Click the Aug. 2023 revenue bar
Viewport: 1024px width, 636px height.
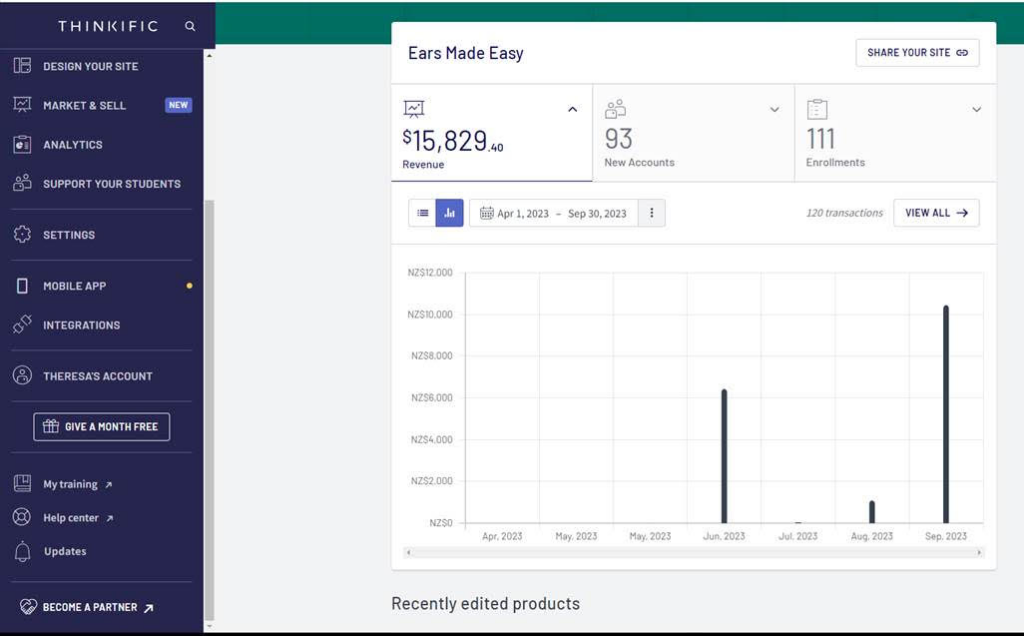(872, 512)
